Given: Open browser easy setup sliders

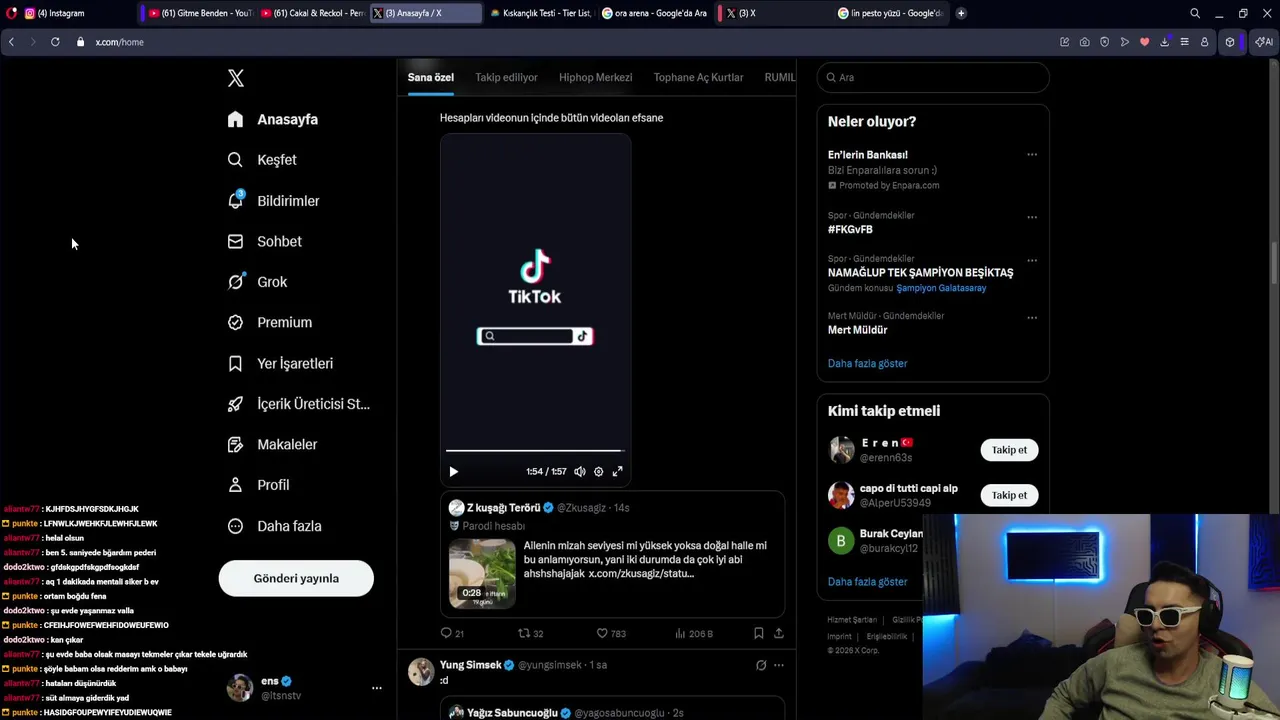Looking at the screenshot, I should [1184, 42].
